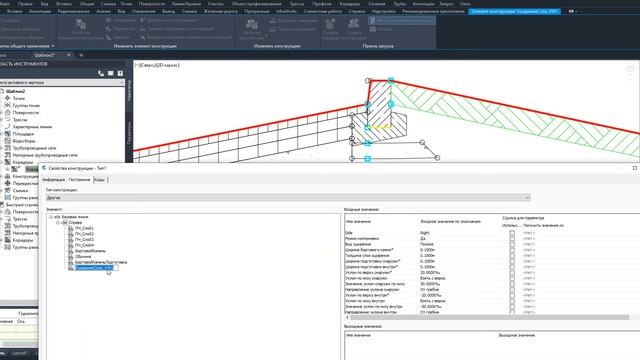
Task: Switch to the Информация tab in the dialog
Action: [53, 180]
